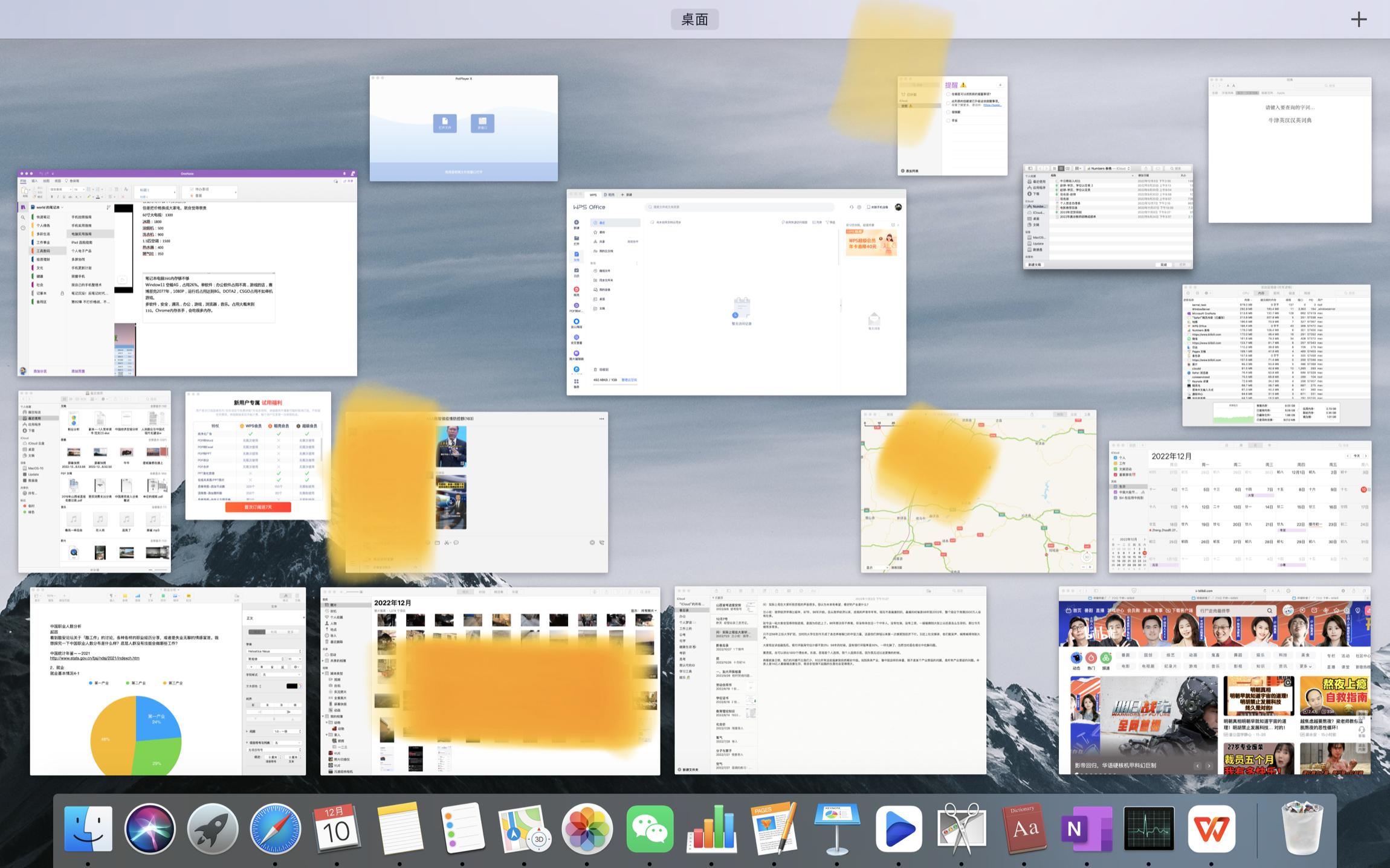Open Launchpad rocket icon in Dock
Screen dimensions: 1390x868
coord(213,829)
